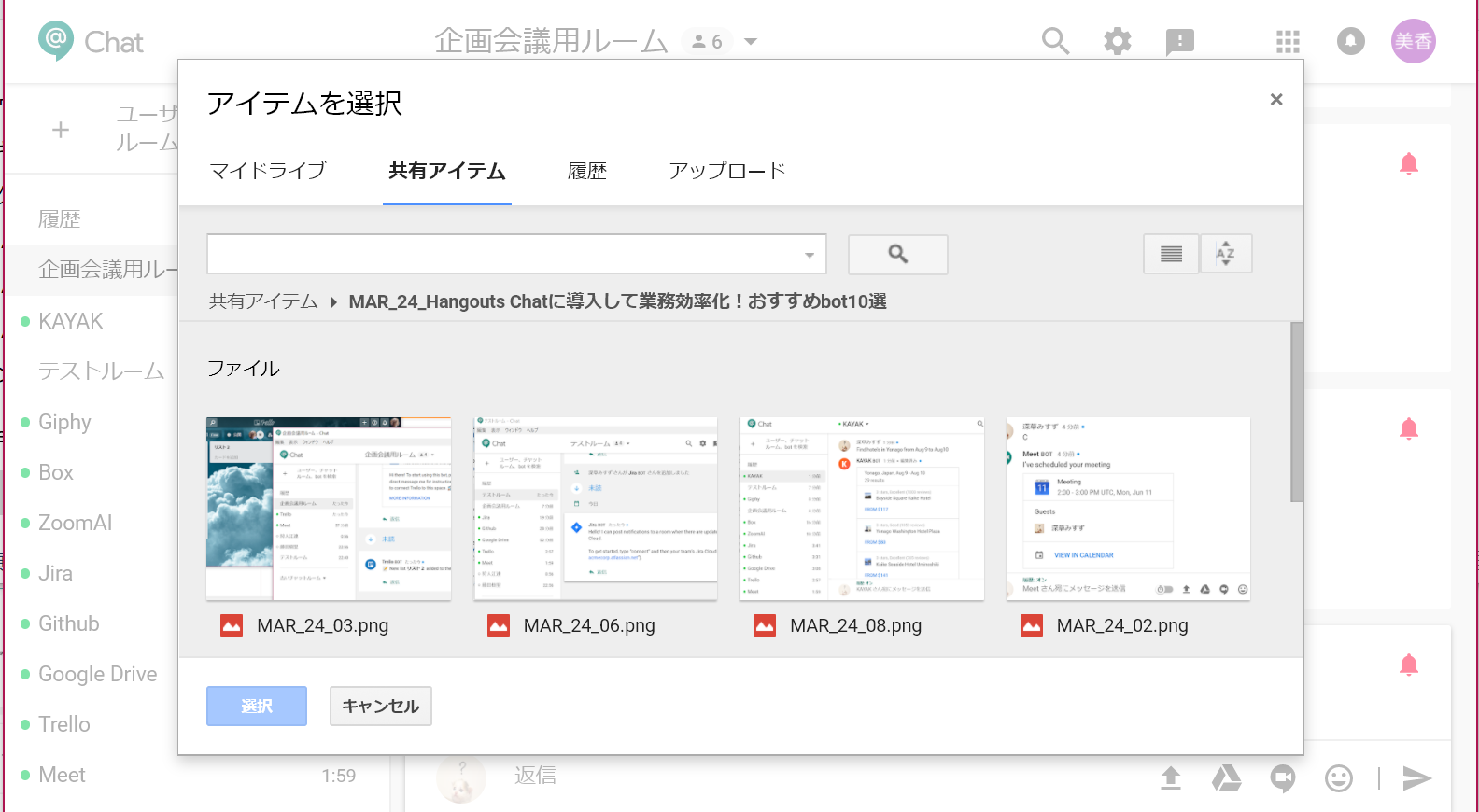Click the Google Drive icon in reply bar
Image resolution: width=1479 pixels, height=812 pixels.
click(x=1226, y=777)
